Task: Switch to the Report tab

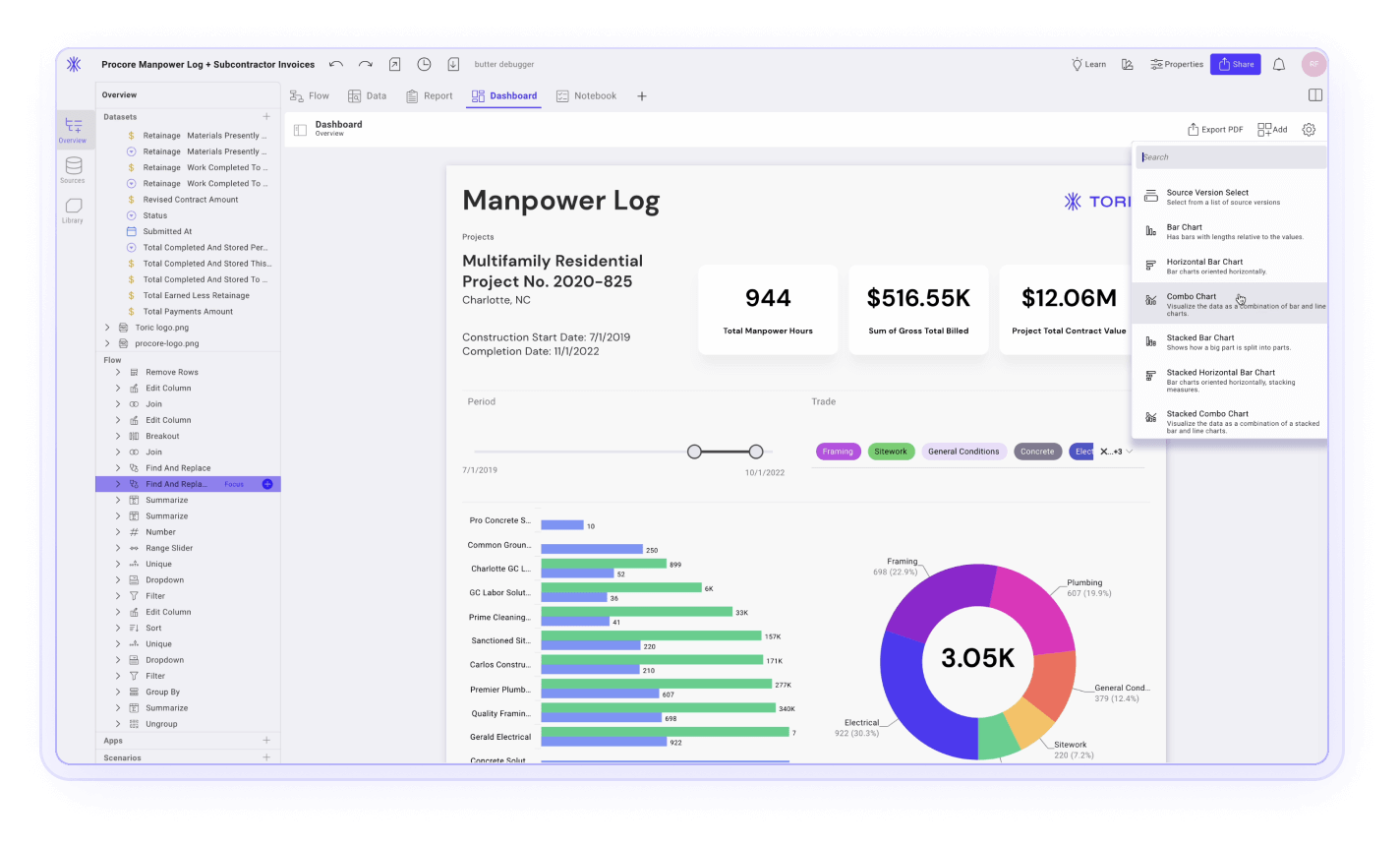Action: tap(430, 95)
